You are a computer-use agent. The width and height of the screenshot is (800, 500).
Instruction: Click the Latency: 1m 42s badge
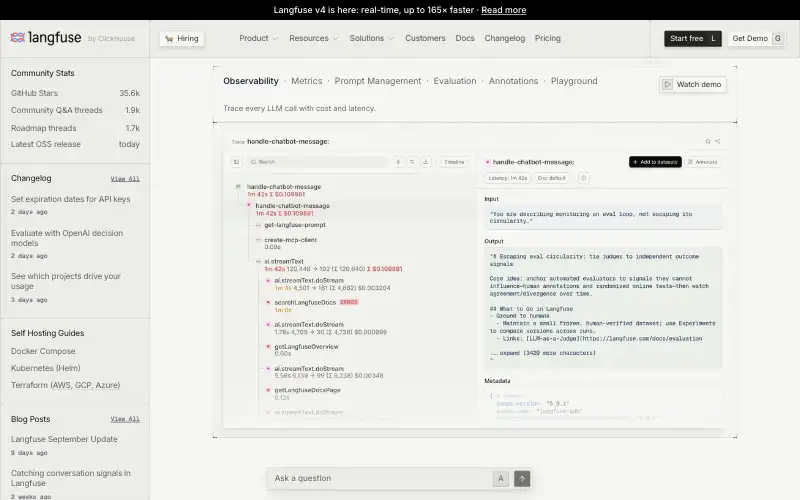(508, 178)
